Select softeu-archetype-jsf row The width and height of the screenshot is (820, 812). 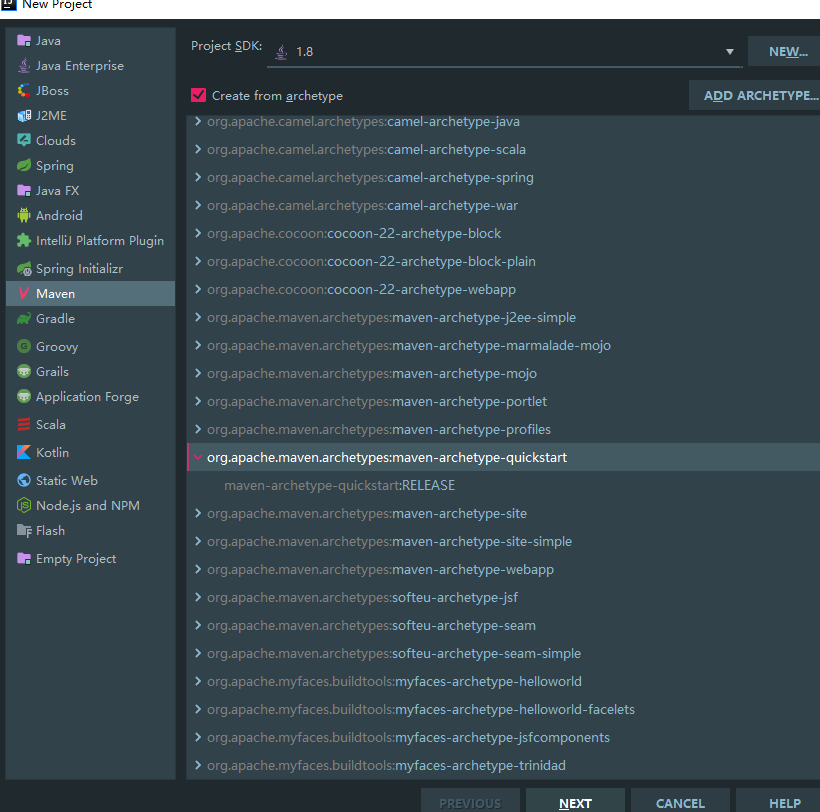(x=504, y=597)
